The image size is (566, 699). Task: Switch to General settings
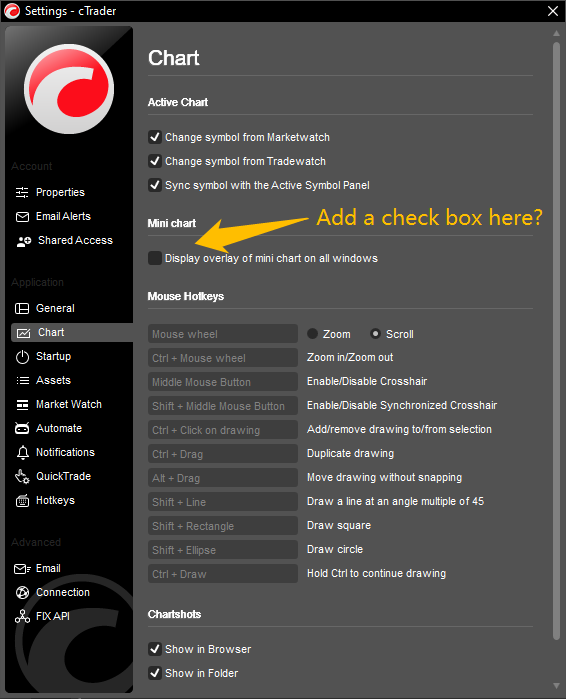point(55,308)
